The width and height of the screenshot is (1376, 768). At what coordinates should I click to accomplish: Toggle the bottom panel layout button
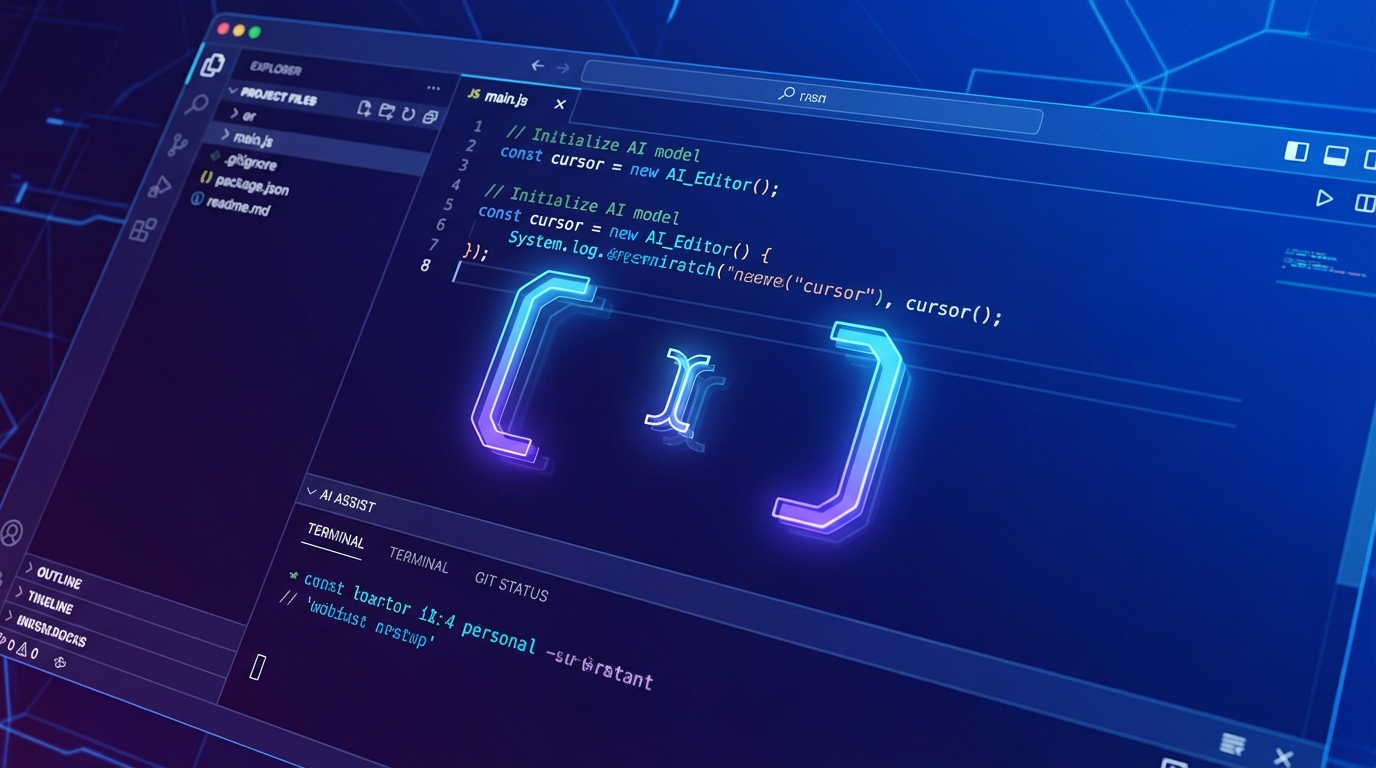coord(1335,156)
